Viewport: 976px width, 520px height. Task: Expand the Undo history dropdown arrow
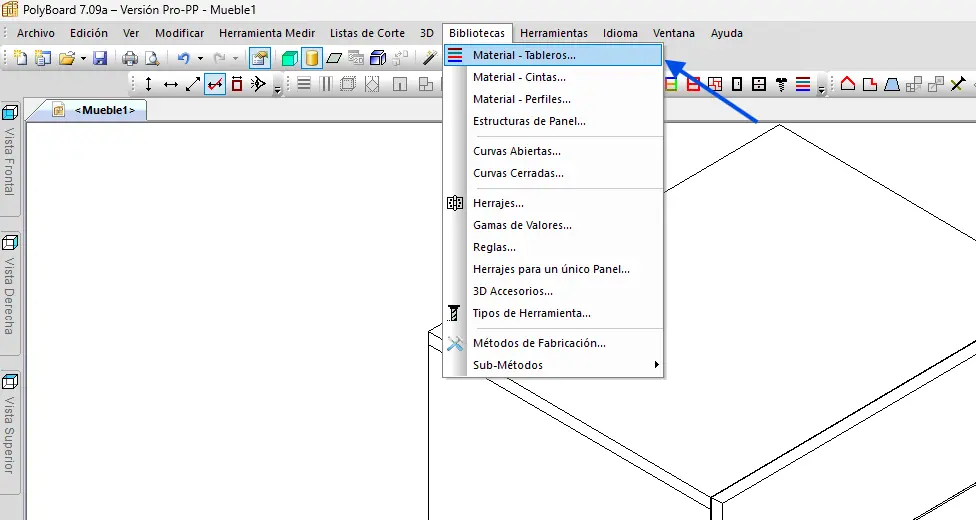(x=200, y=58)
